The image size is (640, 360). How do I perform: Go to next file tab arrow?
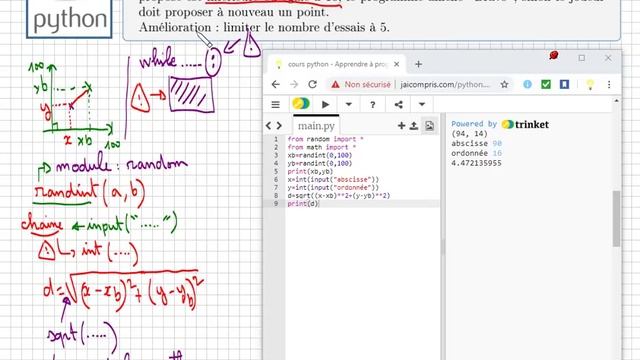(279, 126)
